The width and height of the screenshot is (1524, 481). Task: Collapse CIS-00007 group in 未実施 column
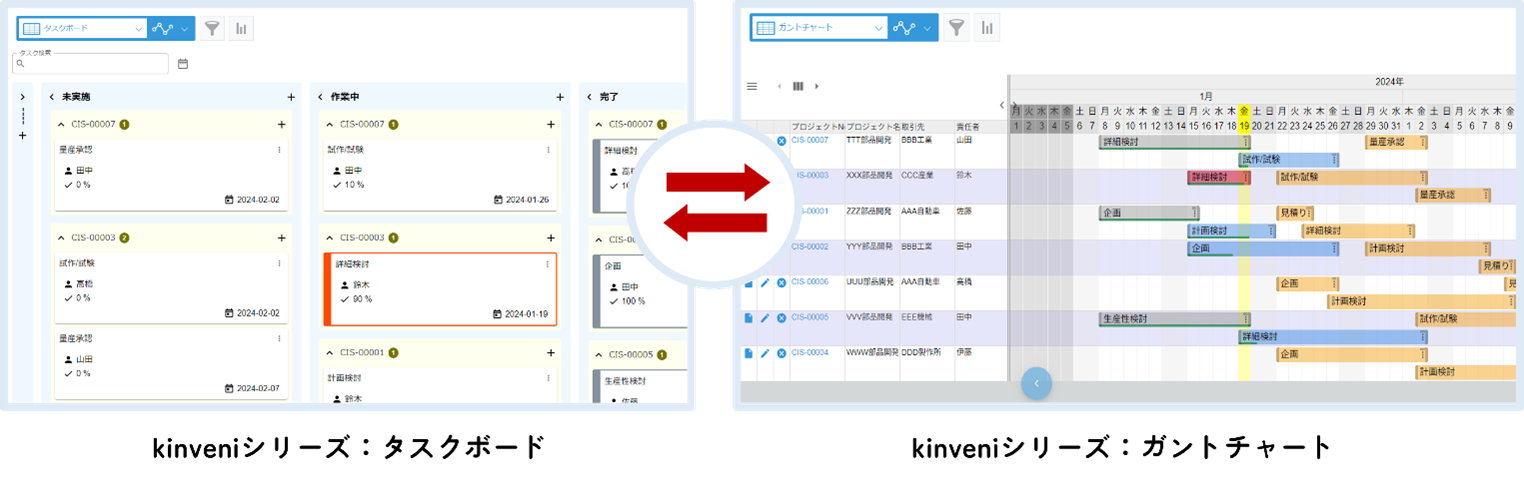coord(62,124)
